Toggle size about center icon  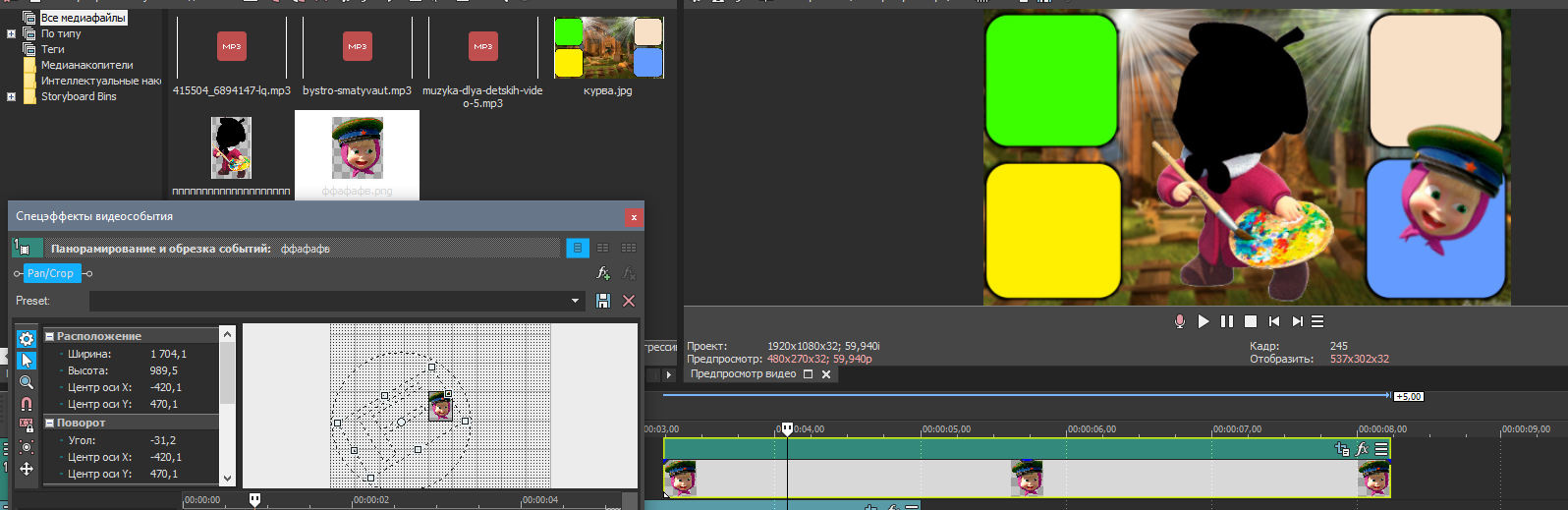tap(27, 447)
